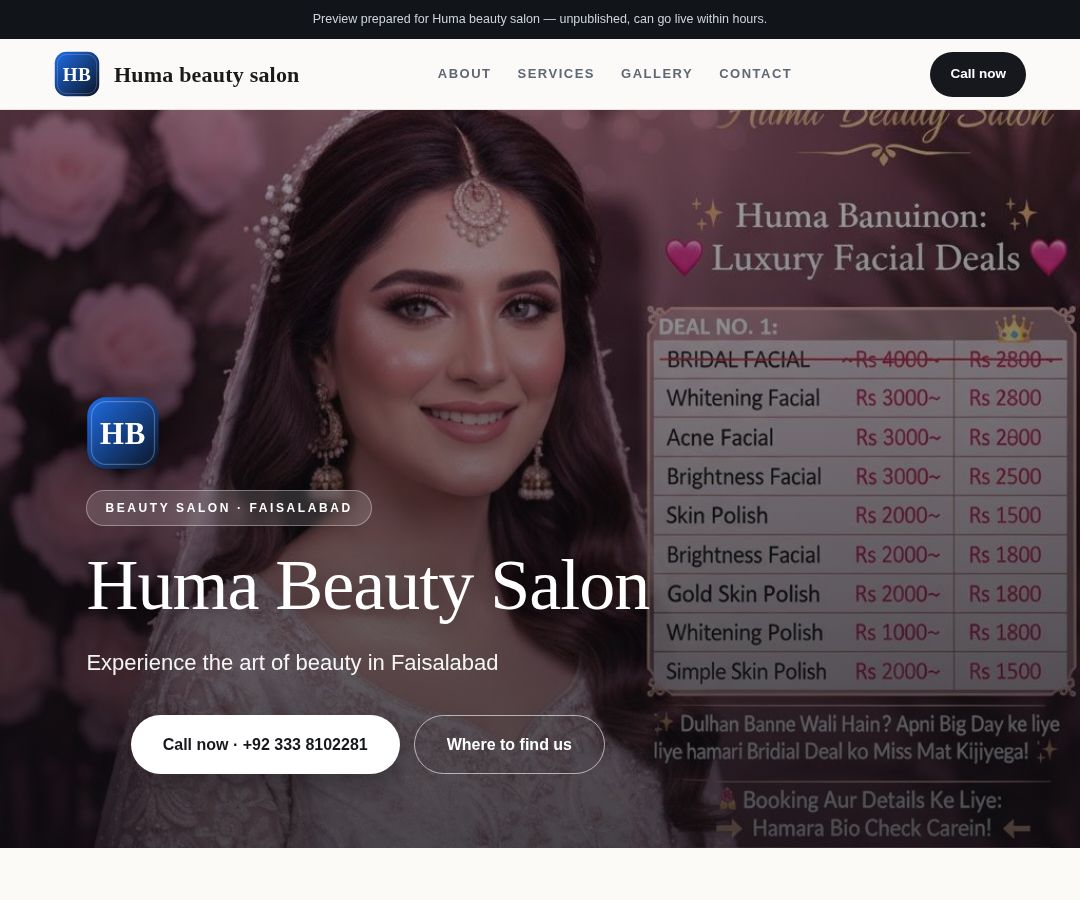Click Whitening Polish row
The height and width of the screenshot is (900, 1080).
[x=860, y=632]
